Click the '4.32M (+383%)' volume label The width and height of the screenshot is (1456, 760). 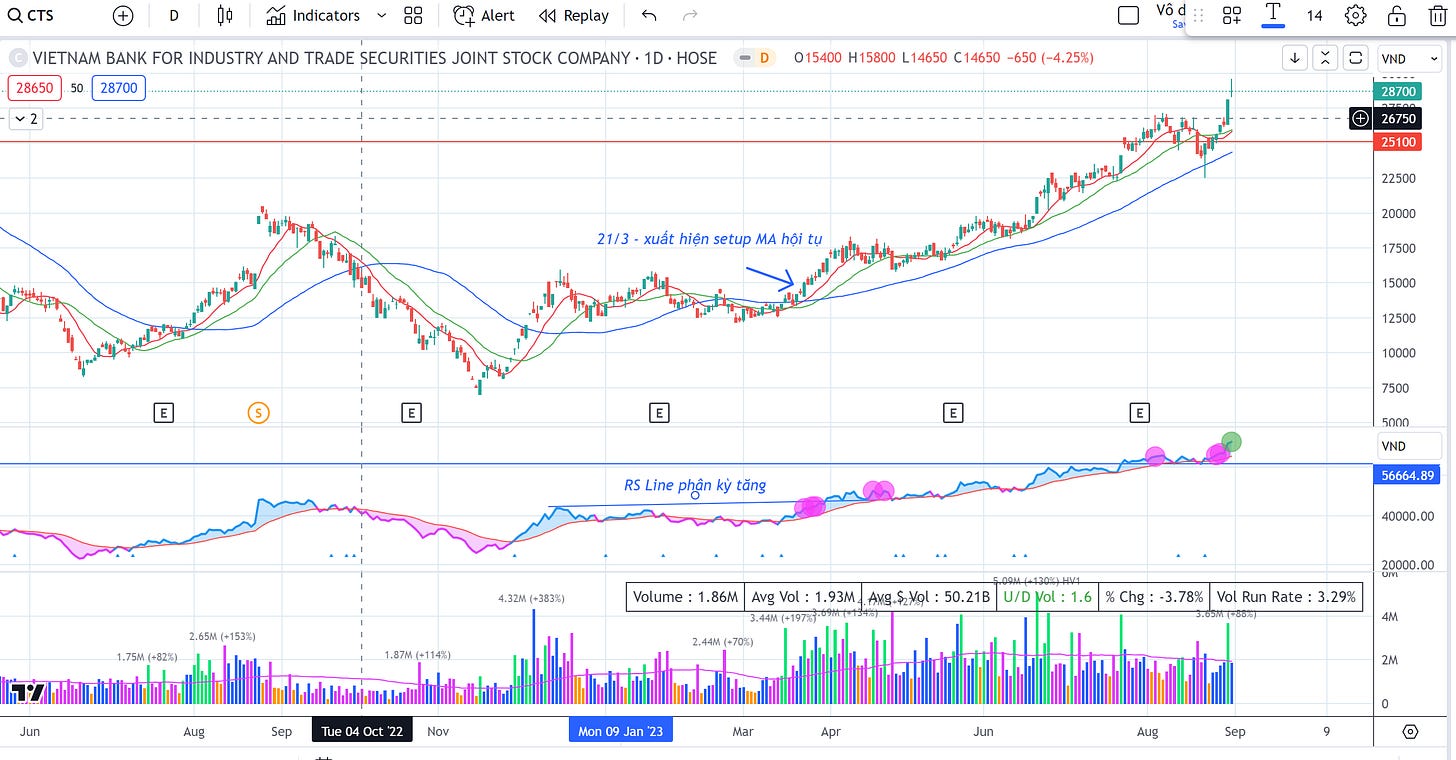(x=531, y=598)
